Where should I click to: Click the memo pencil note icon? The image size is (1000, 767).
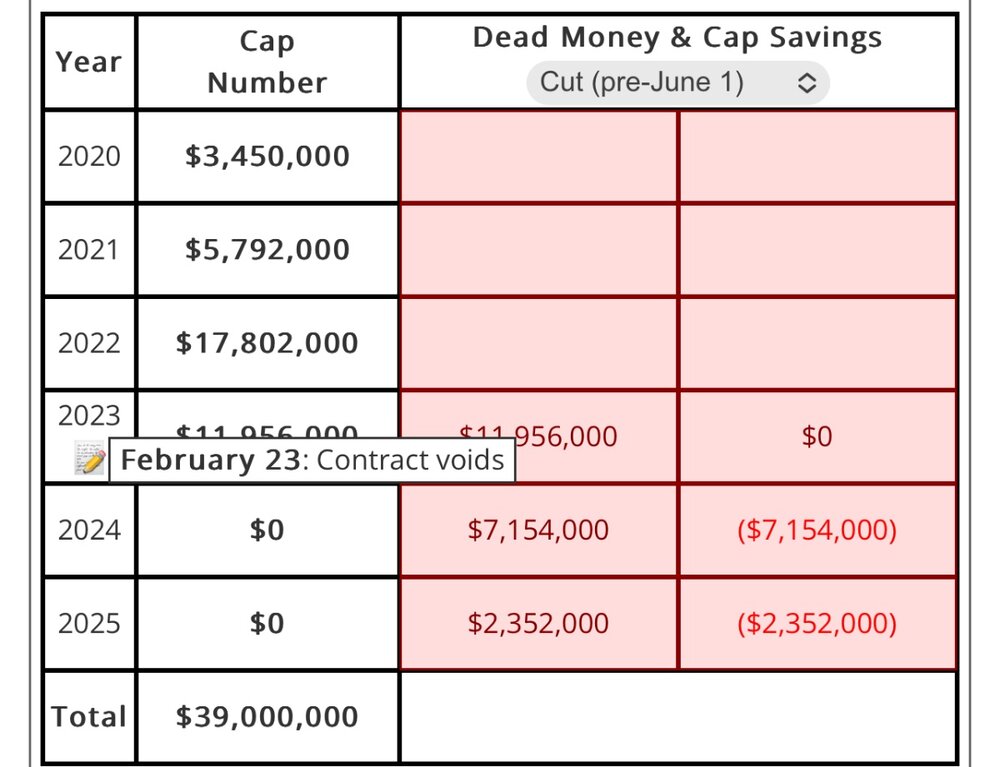coord(90,460)
